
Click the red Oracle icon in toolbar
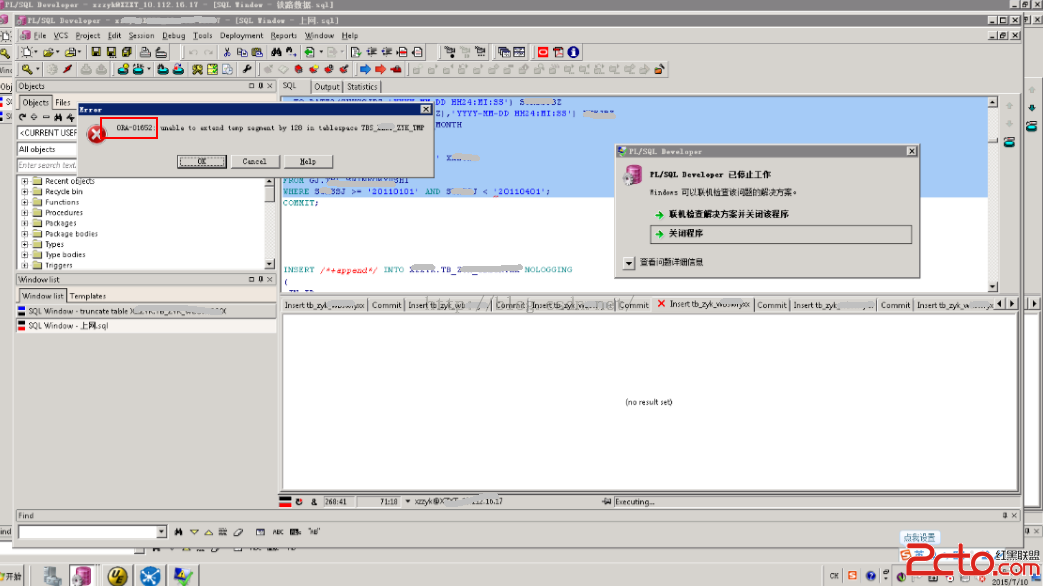pos(543,52)
